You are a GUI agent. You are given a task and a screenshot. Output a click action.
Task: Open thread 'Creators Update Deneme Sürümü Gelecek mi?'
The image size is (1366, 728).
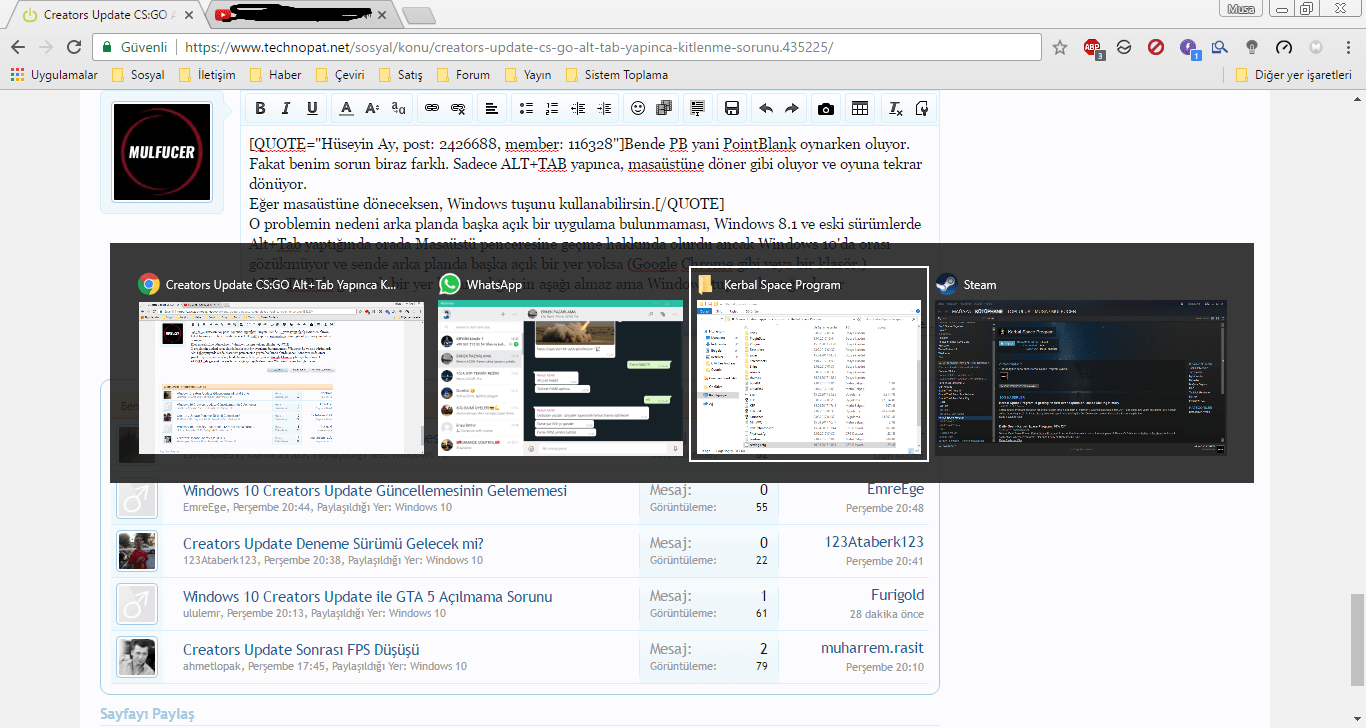point(333,543)
